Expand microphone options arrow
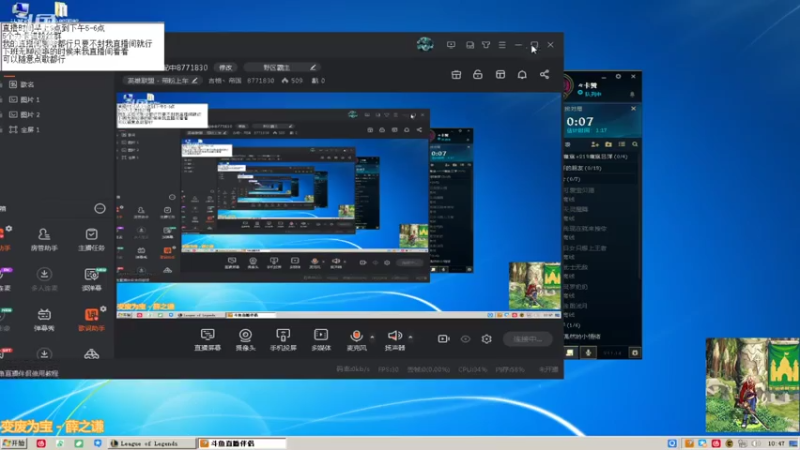The width and height of the screenshot is (800, 450). point(372,337)
